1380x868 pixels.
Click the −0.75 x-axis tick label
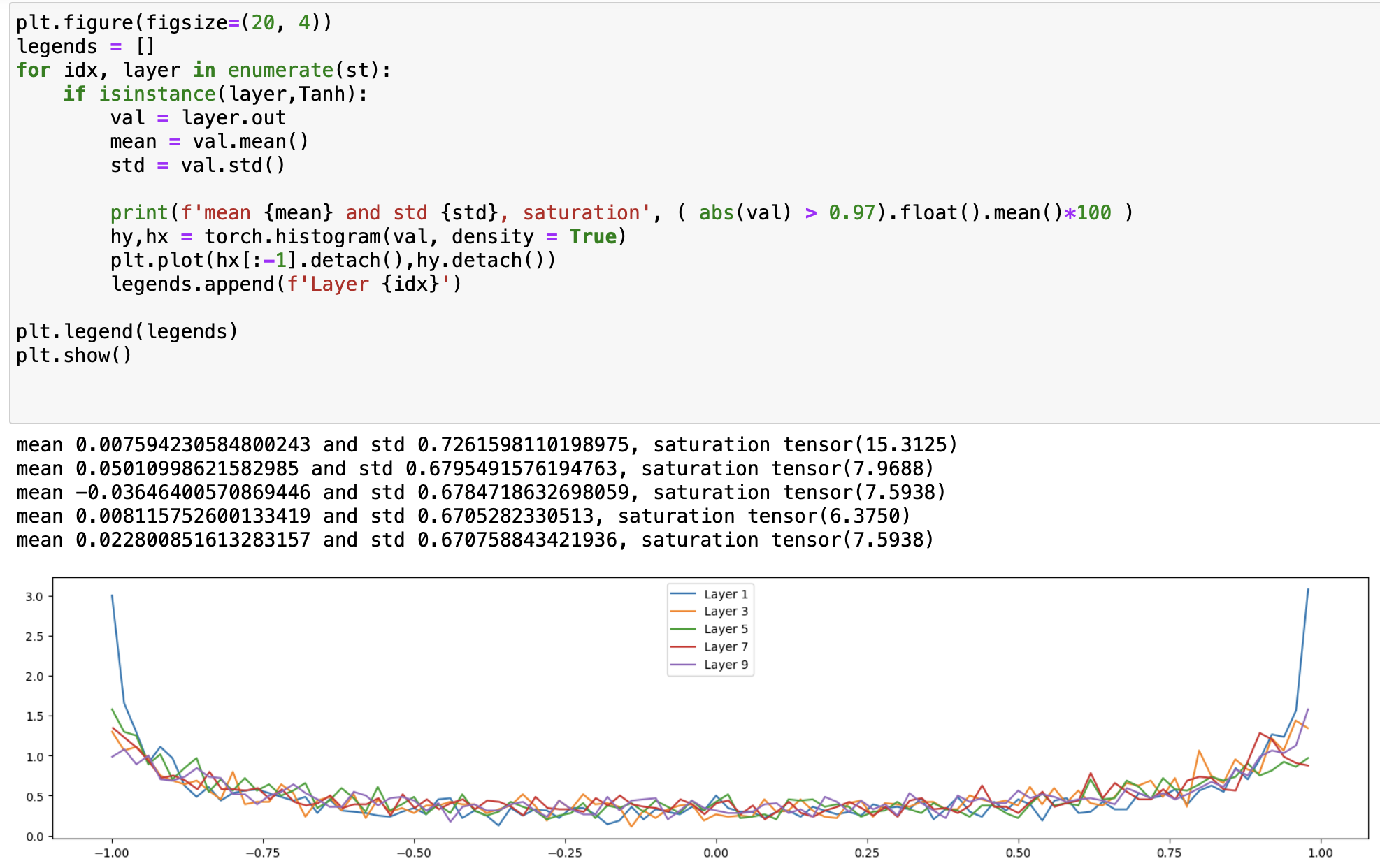[263, 853]
